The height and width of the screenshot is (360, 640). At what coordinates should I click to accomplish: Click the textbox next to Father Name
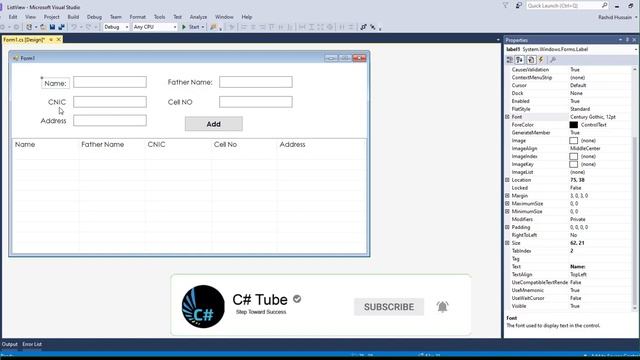[x=256, y=82]
